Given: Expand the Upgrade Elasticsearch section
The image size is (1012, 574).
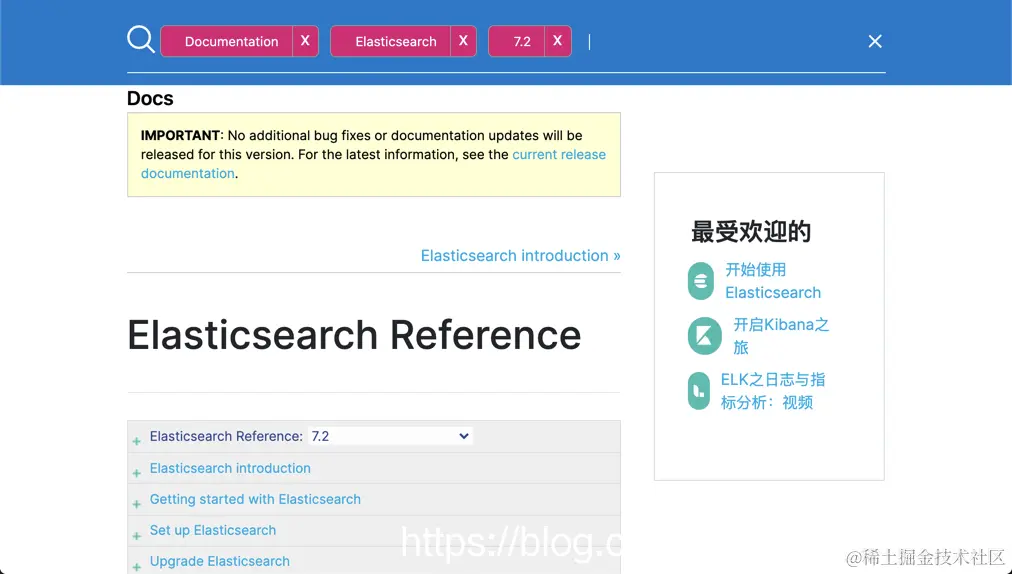Looking at the screenshot, I should tap(136, 567).
